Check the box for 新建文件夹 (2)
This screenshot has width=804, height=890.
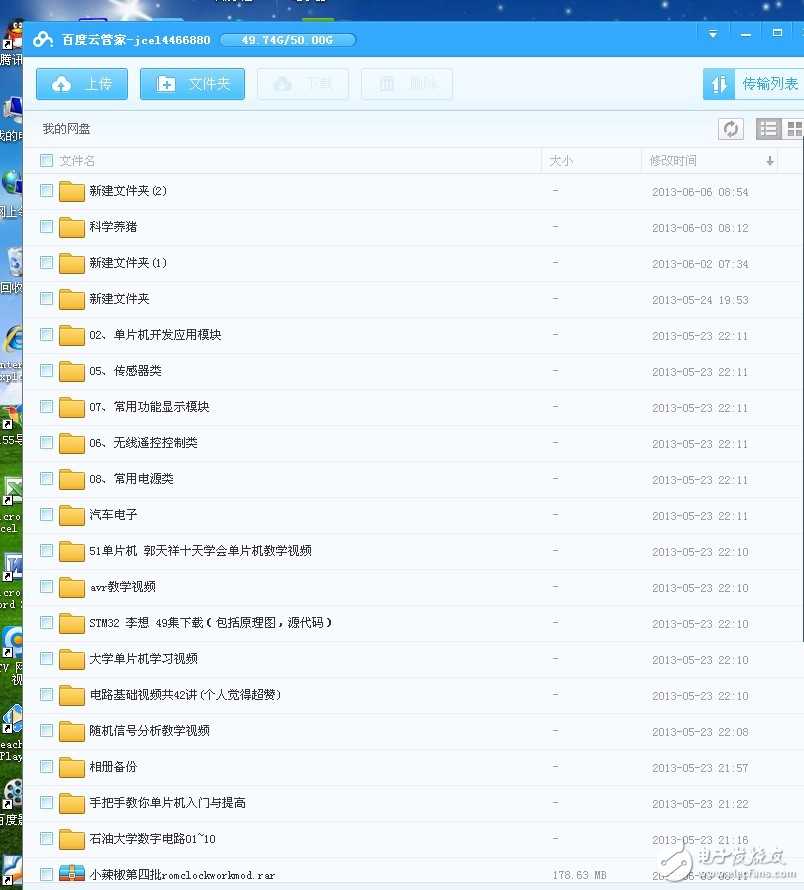(x=47, y=191)
